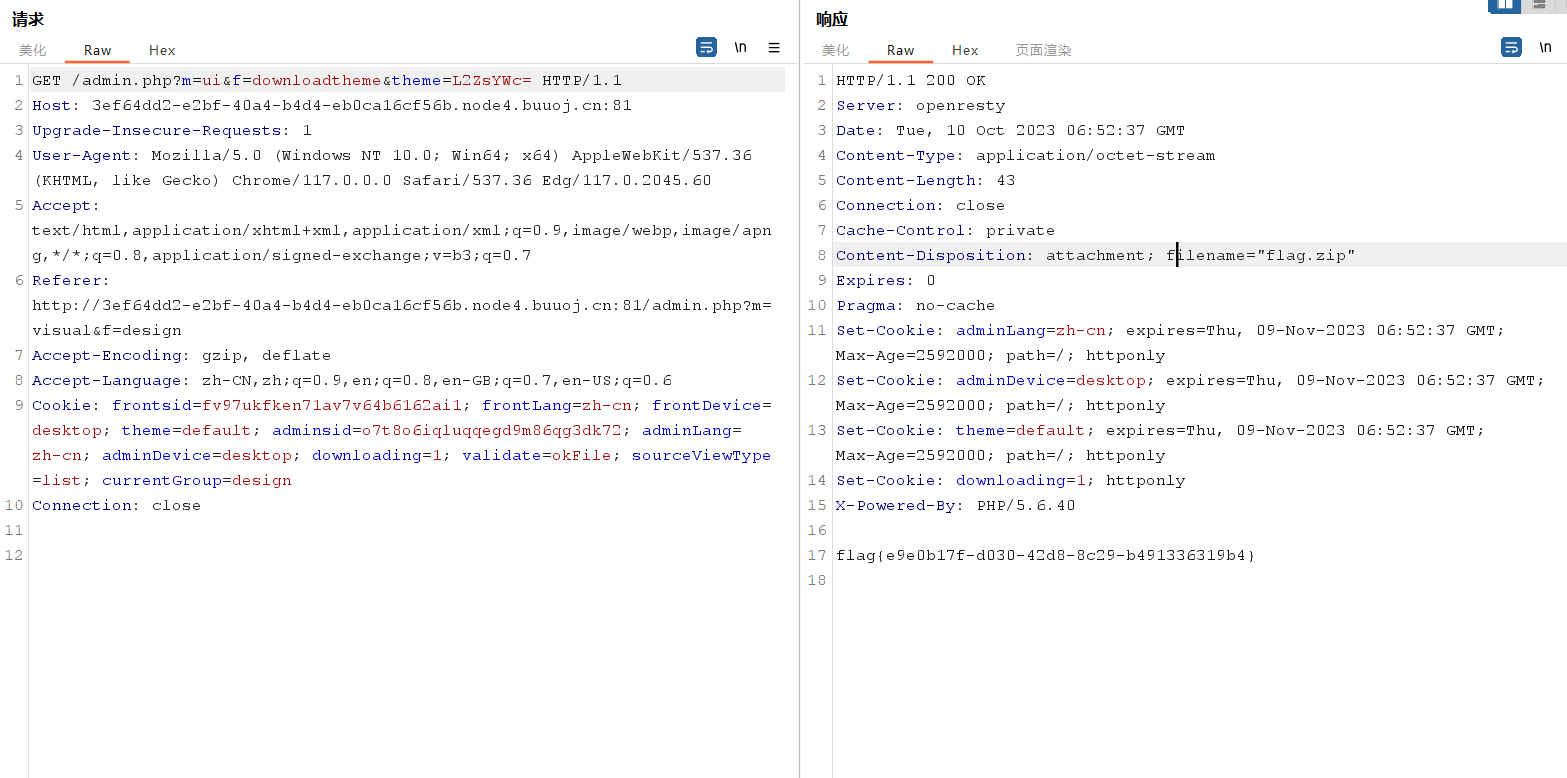Switch response view to Hex tab
The image size is (1567, 778).
pyautogui.click(x=965, y=50)
